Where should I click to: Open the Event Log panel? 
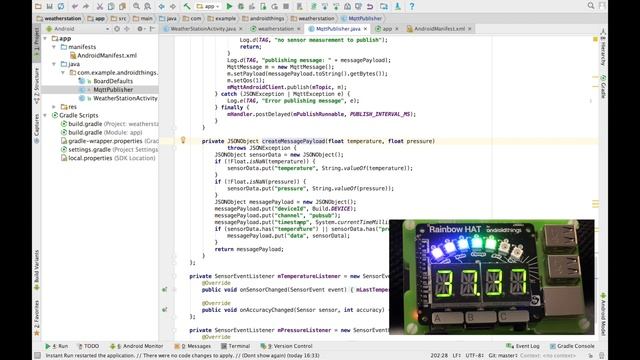click(523, 346)
